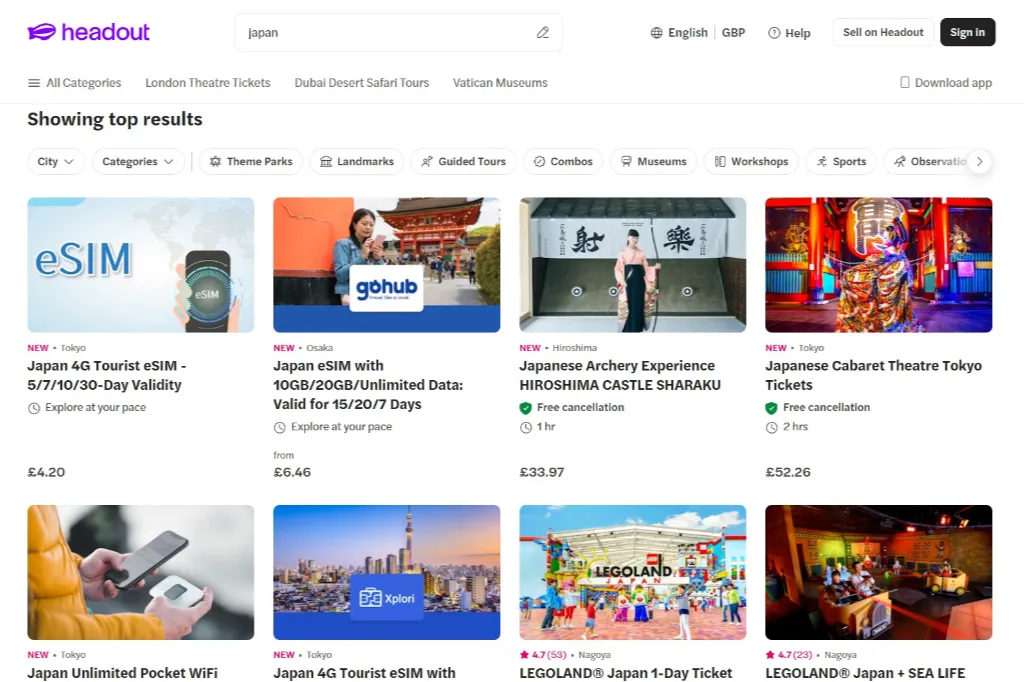This screenshot has width=1024, height=682.
Task: Go to London Theatre Tickets
Action: pyautogui.click(x=208, y=83)
